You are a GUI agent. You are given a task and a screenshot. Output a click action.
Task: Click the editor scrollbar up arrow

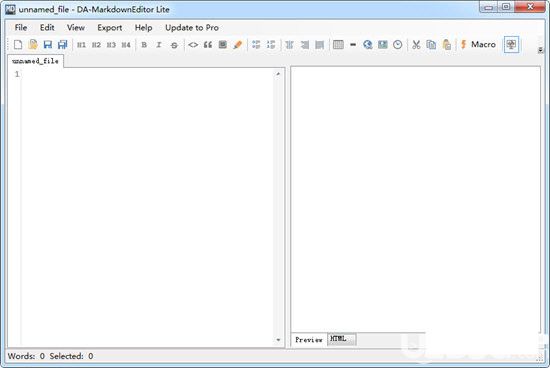click(278, 74)
